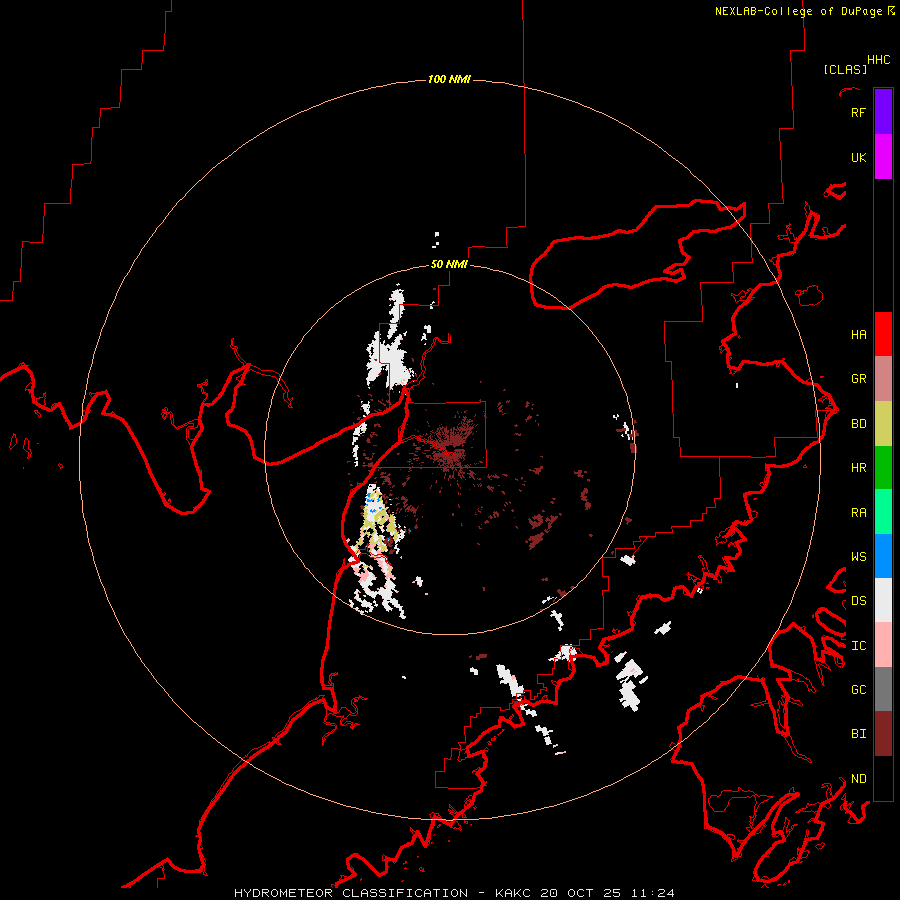The height and width of the screenshot is (900, 900).
Task: Click the white DS legend swatch
Action: coord(883,600)
